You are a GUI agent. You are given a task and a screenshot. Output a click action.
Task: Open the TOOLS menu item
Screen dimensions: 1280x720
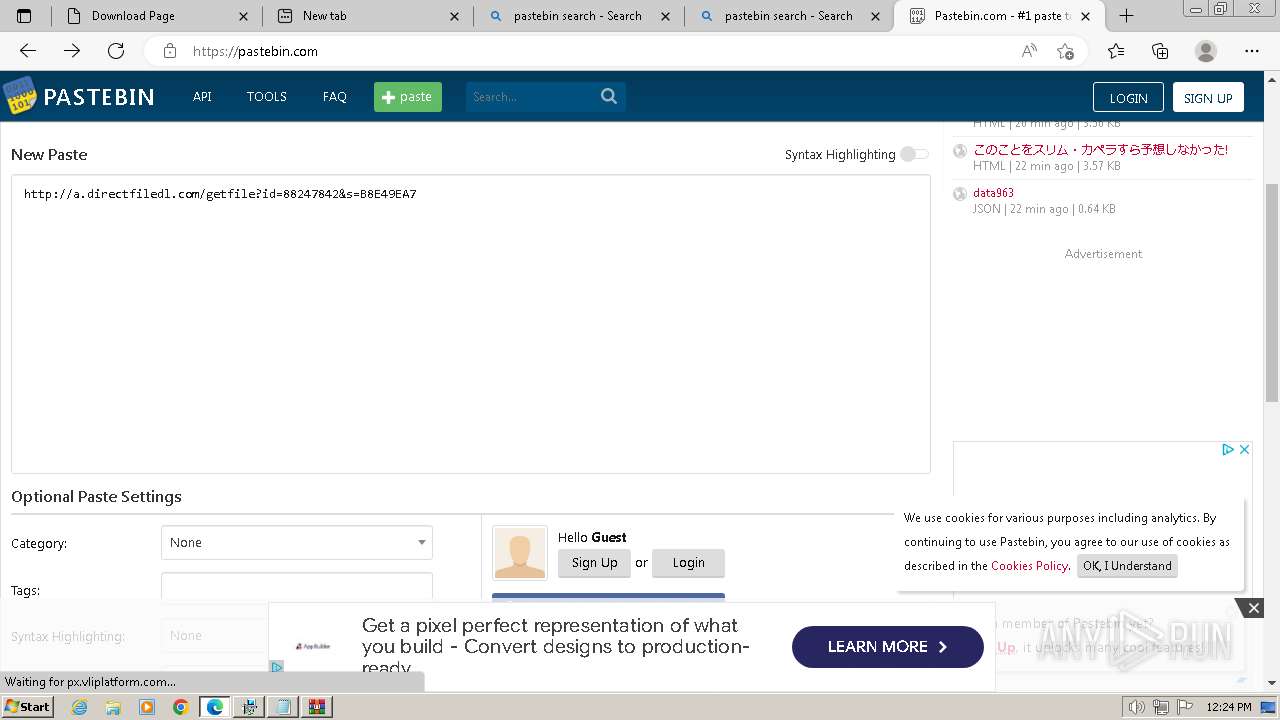pos(267,97)
